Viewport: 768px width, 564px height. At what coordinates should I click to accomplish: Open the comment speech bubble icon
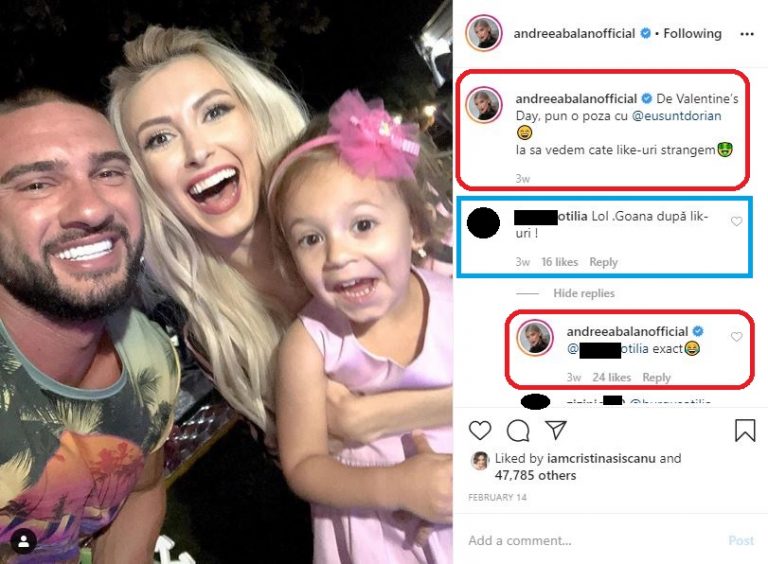tap(518, 431)
